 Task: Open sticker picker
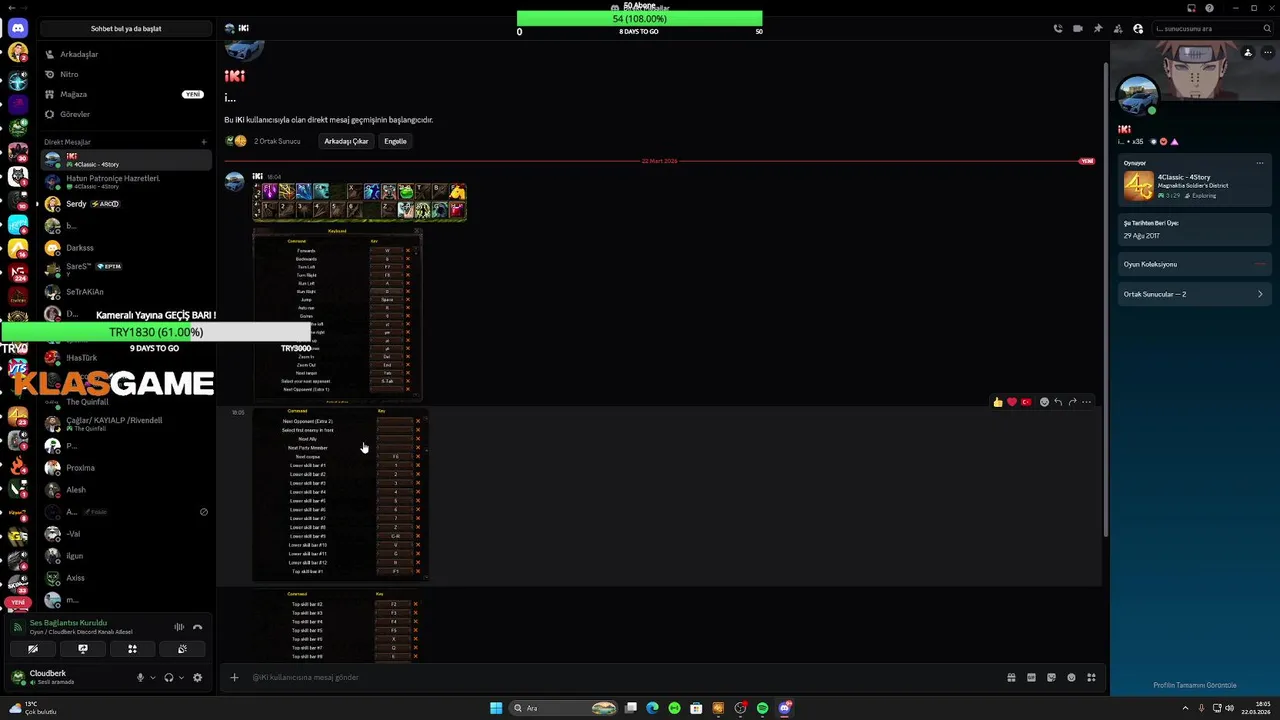point(1051,677)
